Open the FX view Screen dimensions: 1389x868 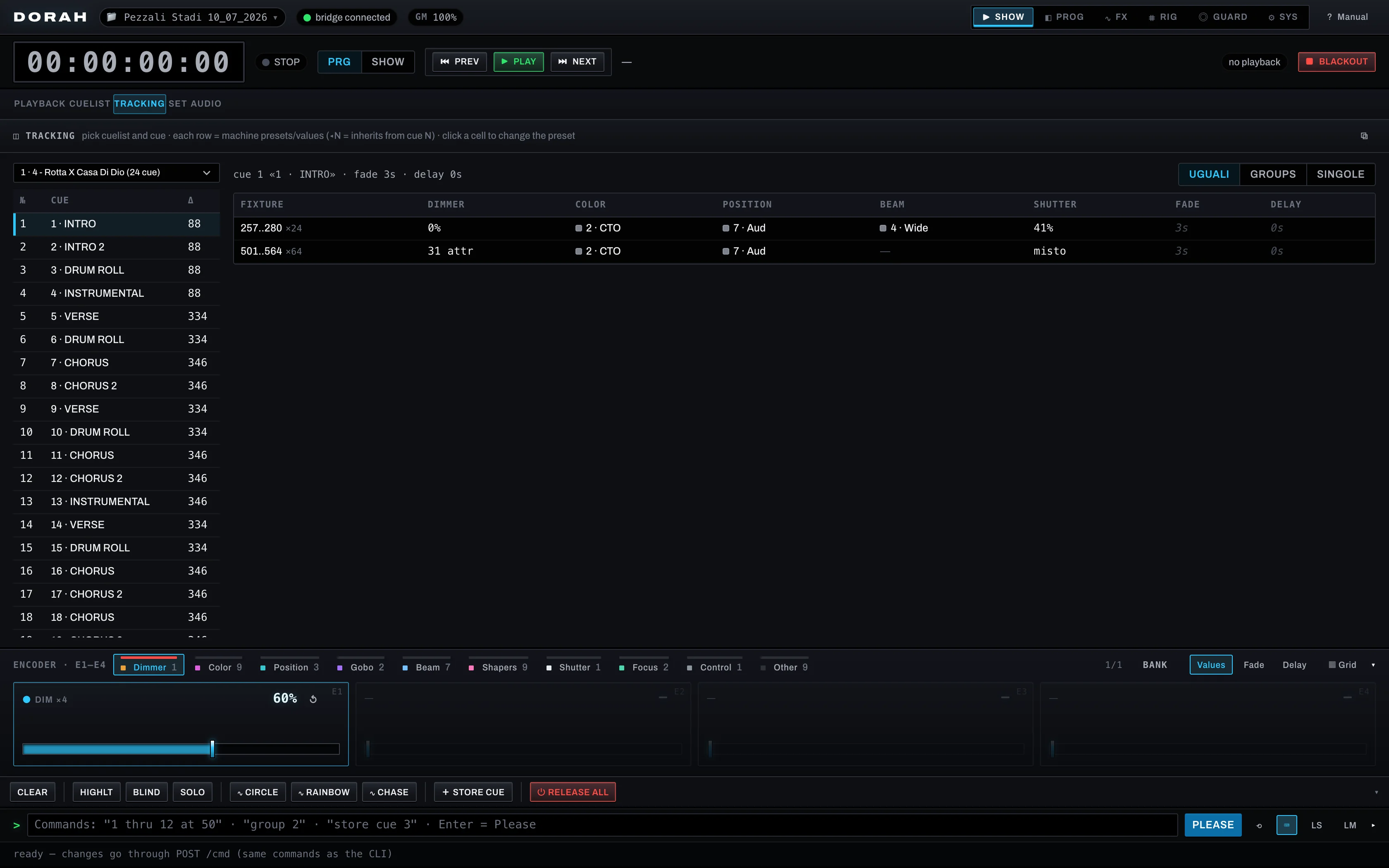coord(1116,17)
